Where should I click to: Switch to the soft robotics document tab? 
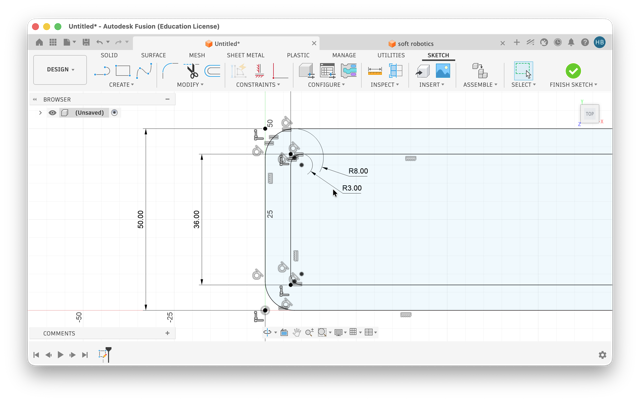tap(411, 43)
